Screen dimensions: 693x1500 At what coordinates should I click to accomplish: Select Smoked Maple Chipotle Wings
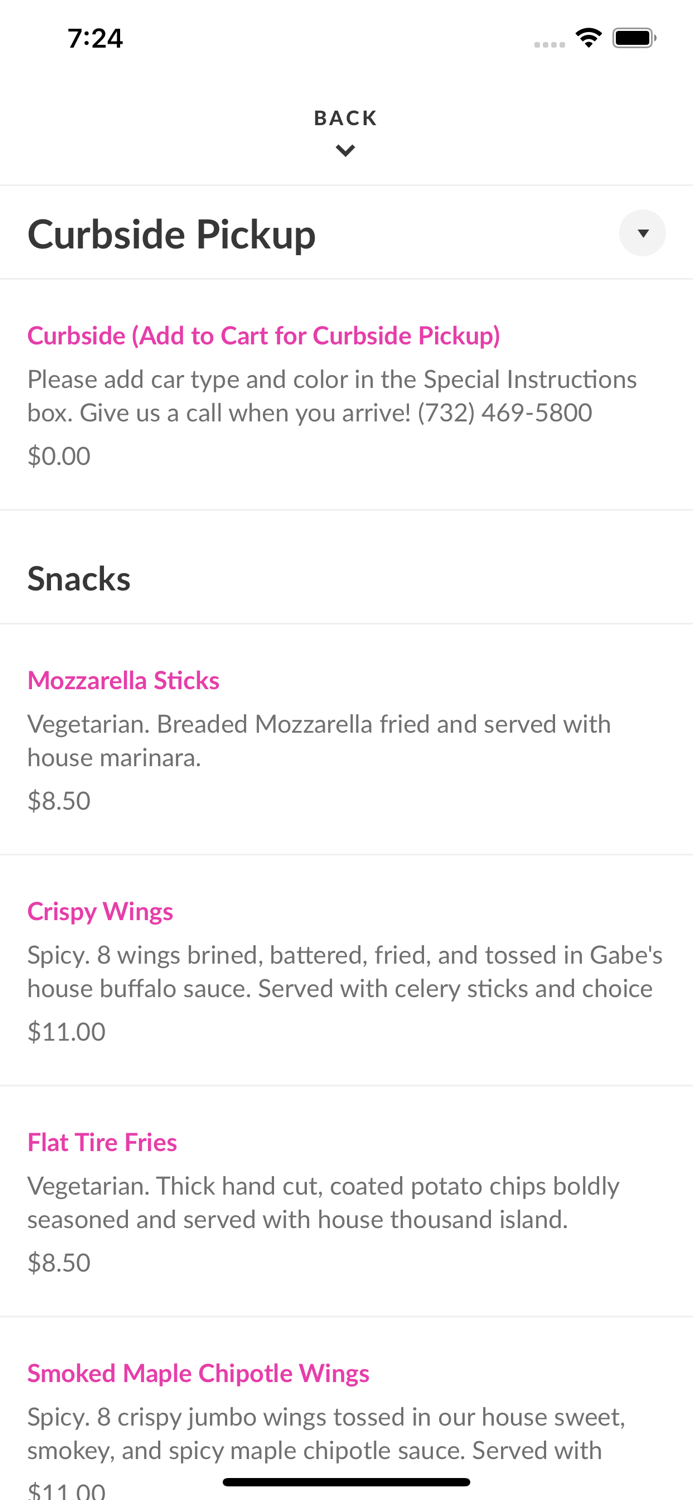pos(198,1374)
